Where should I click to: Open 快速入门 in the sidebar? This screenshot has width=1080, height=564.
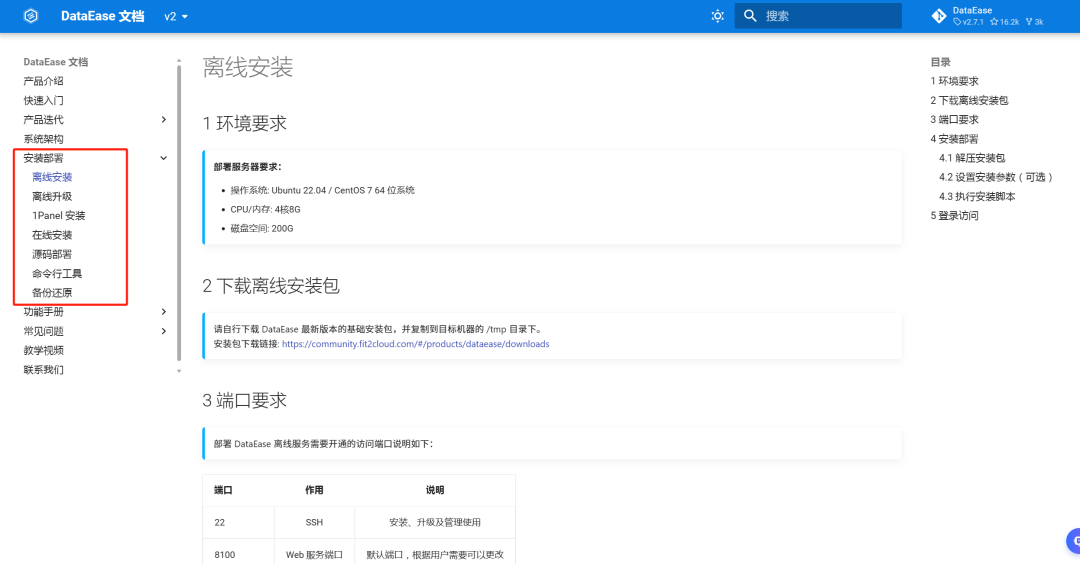tap(43, 100)
